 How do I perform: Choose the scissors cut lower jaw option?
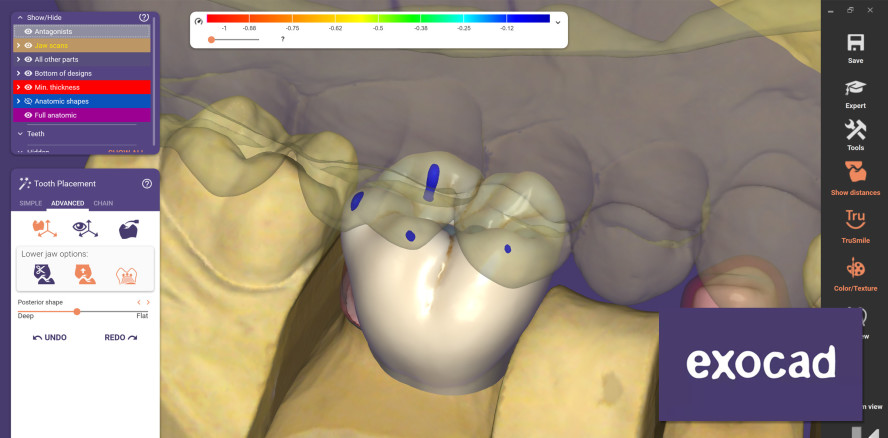[x=44, y=274]
